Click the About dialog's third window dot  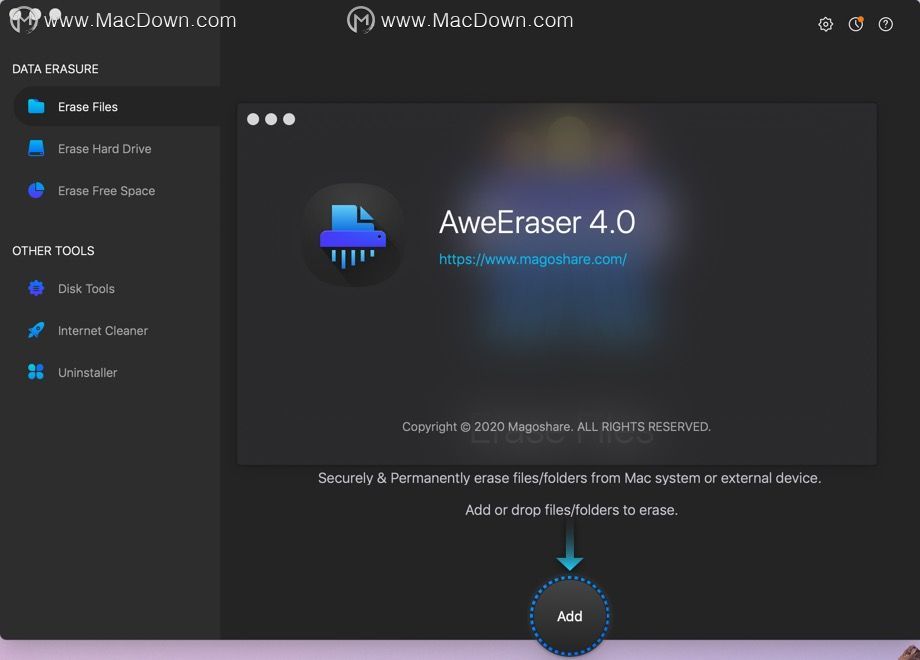(x=289, y=119)
